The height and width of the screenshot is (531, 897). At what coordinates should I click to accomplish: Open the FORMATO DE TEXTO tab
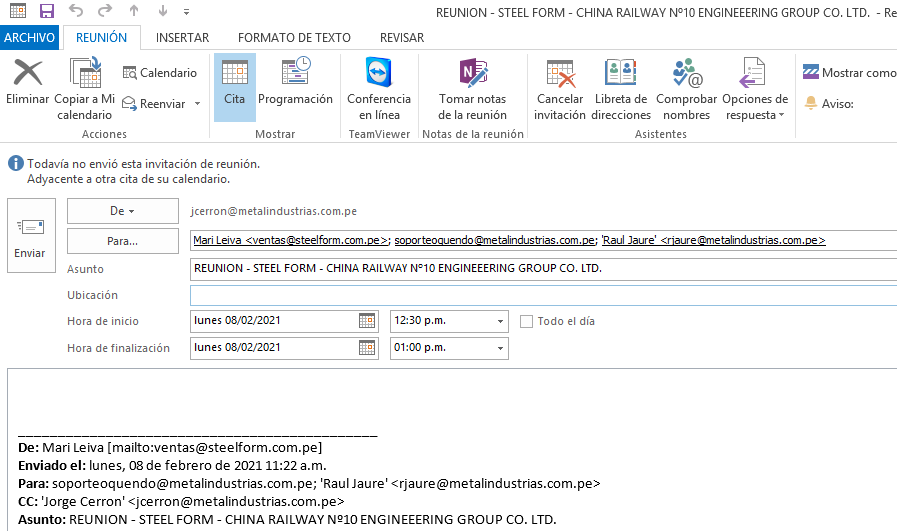(294, 38)
